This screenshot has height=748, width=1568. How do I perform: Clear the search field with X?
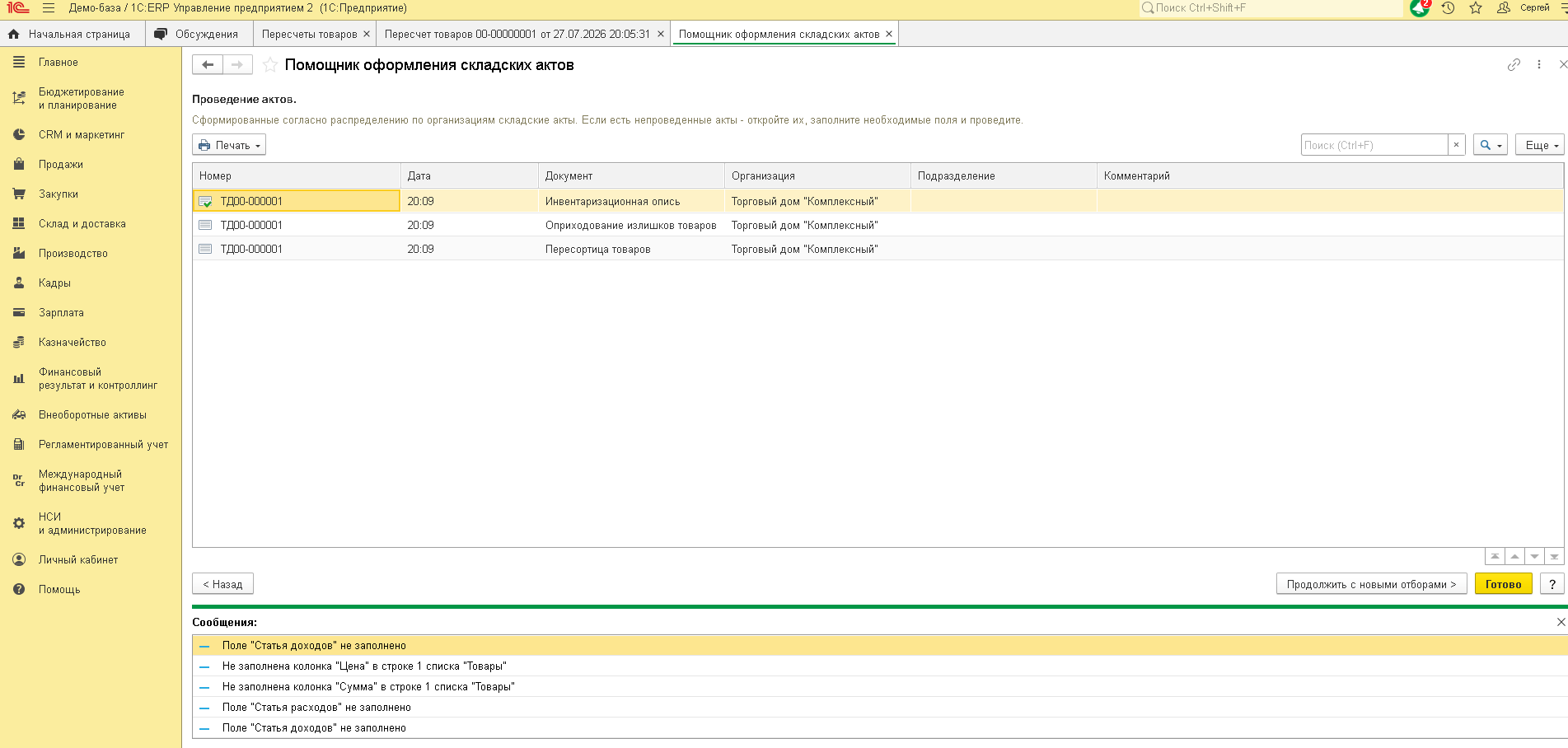point(1456,145)
